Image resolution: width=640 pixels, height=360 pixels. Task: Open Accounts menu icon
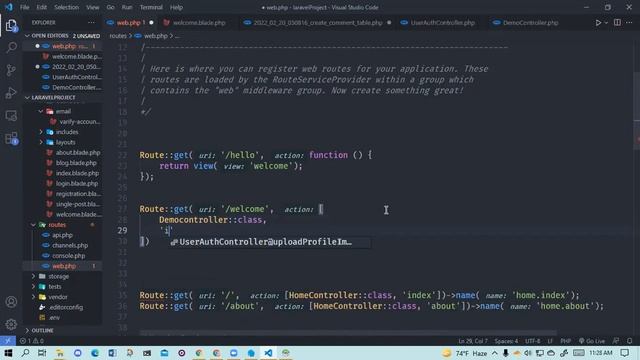click(x=11, y=302)
